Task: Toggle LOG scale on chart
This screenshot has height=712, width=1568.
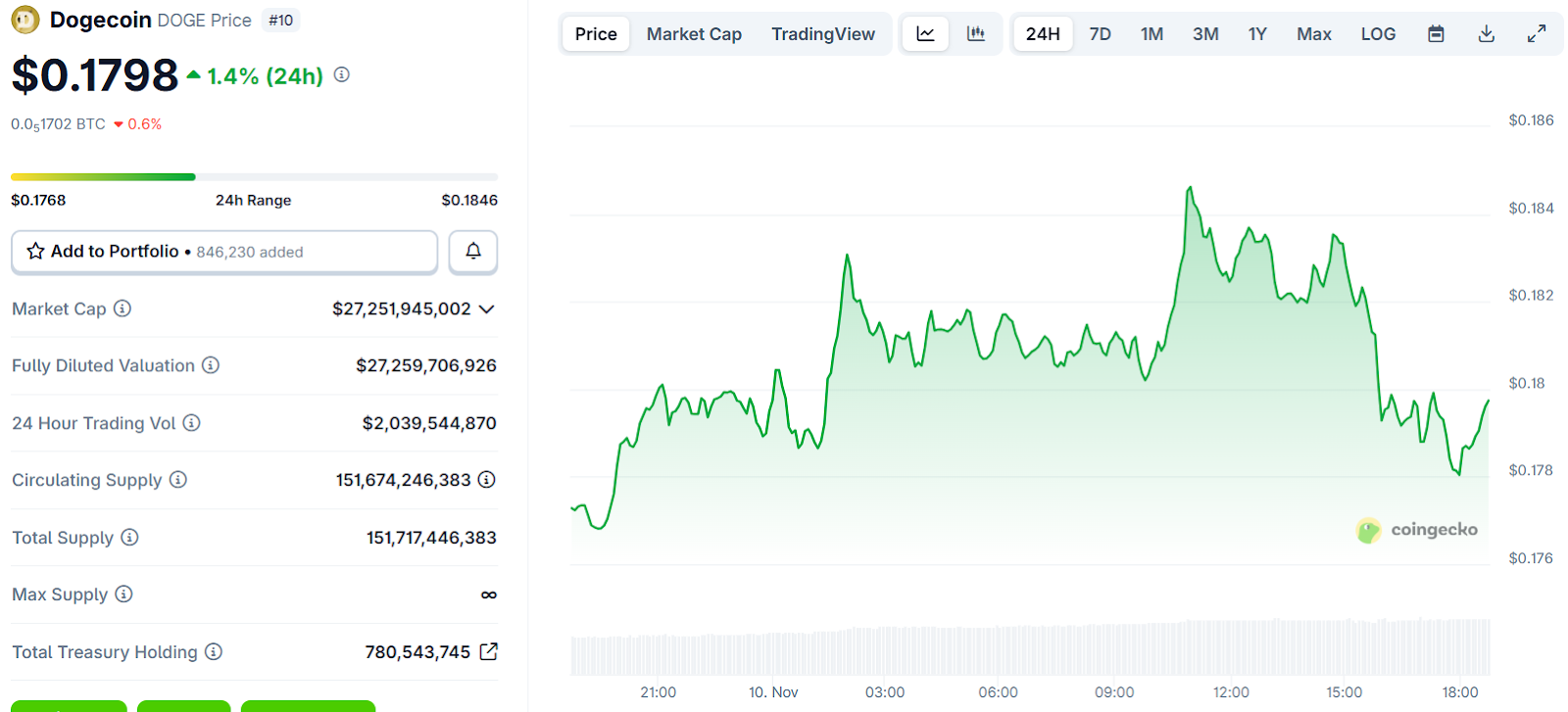Action: [1378, 34]
